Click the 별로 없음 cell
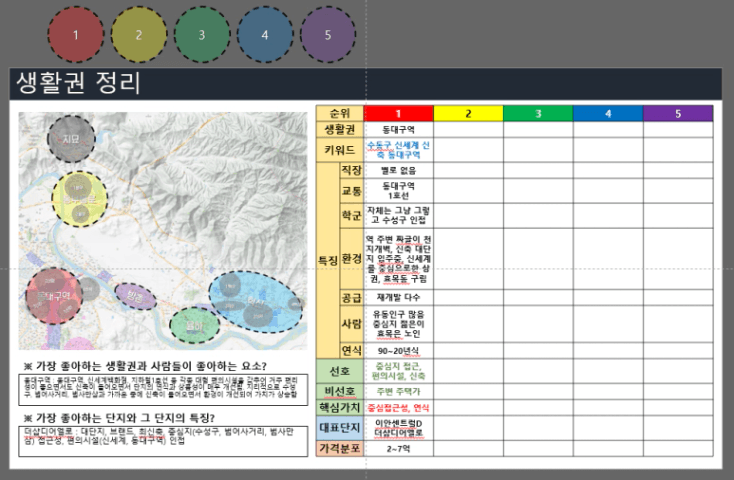 click(398, 170)
